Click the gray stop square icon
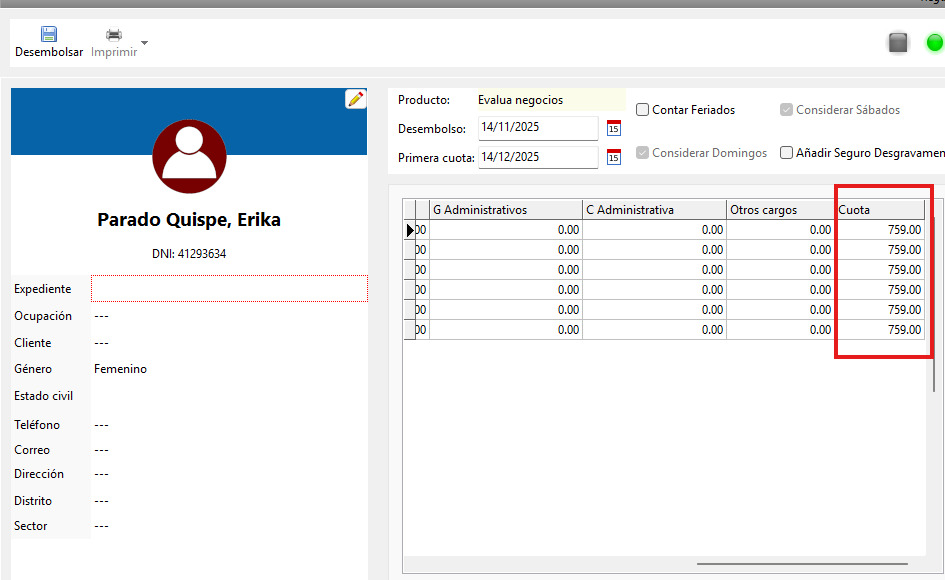The width and height of the screenshot is (945, 580). [898, 42]
